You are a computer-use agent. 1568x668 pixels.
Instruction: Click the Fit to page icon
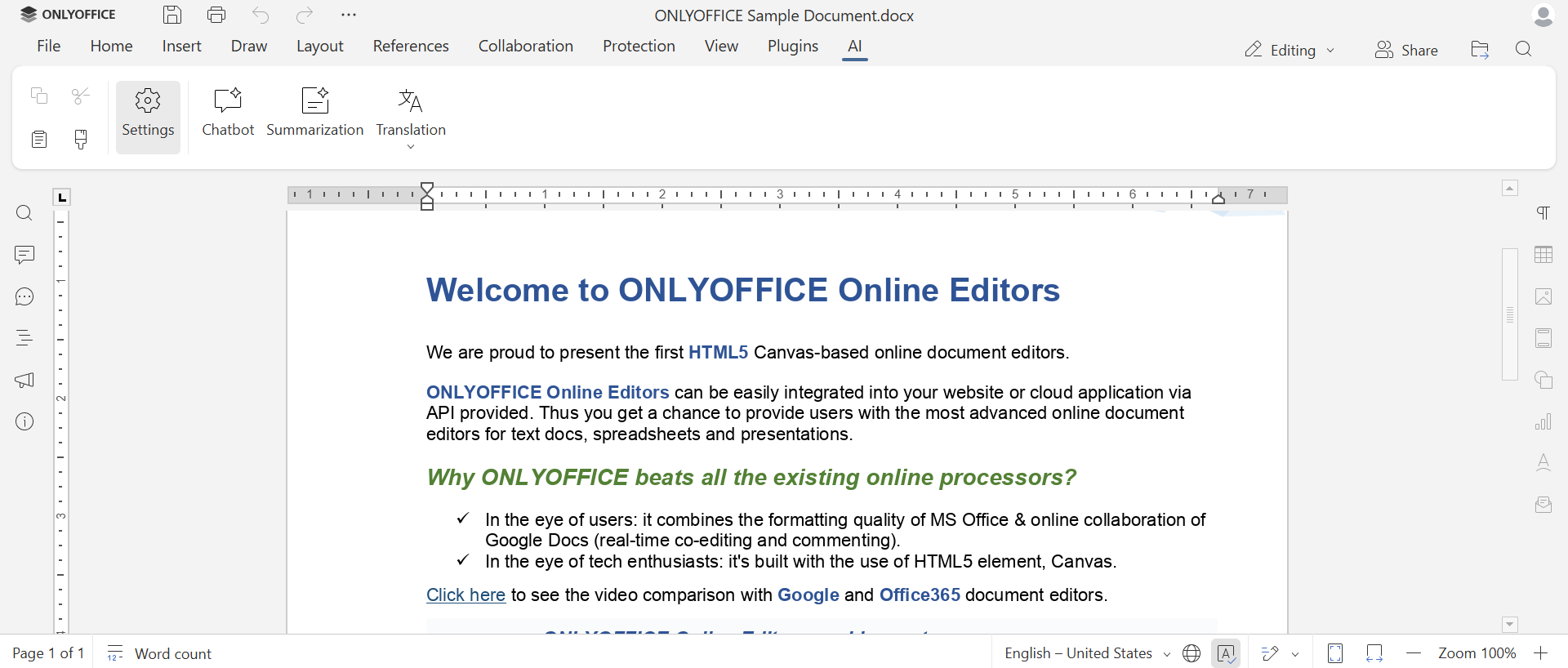[x=1335, y=653]
